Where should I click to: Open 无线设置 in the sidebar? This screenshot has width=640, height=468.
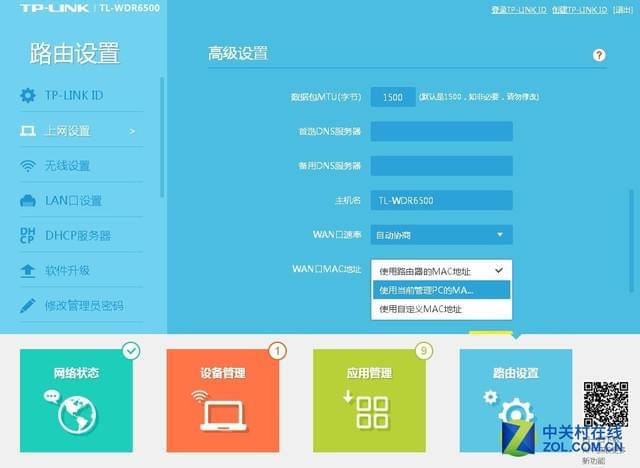pos(82,166)
